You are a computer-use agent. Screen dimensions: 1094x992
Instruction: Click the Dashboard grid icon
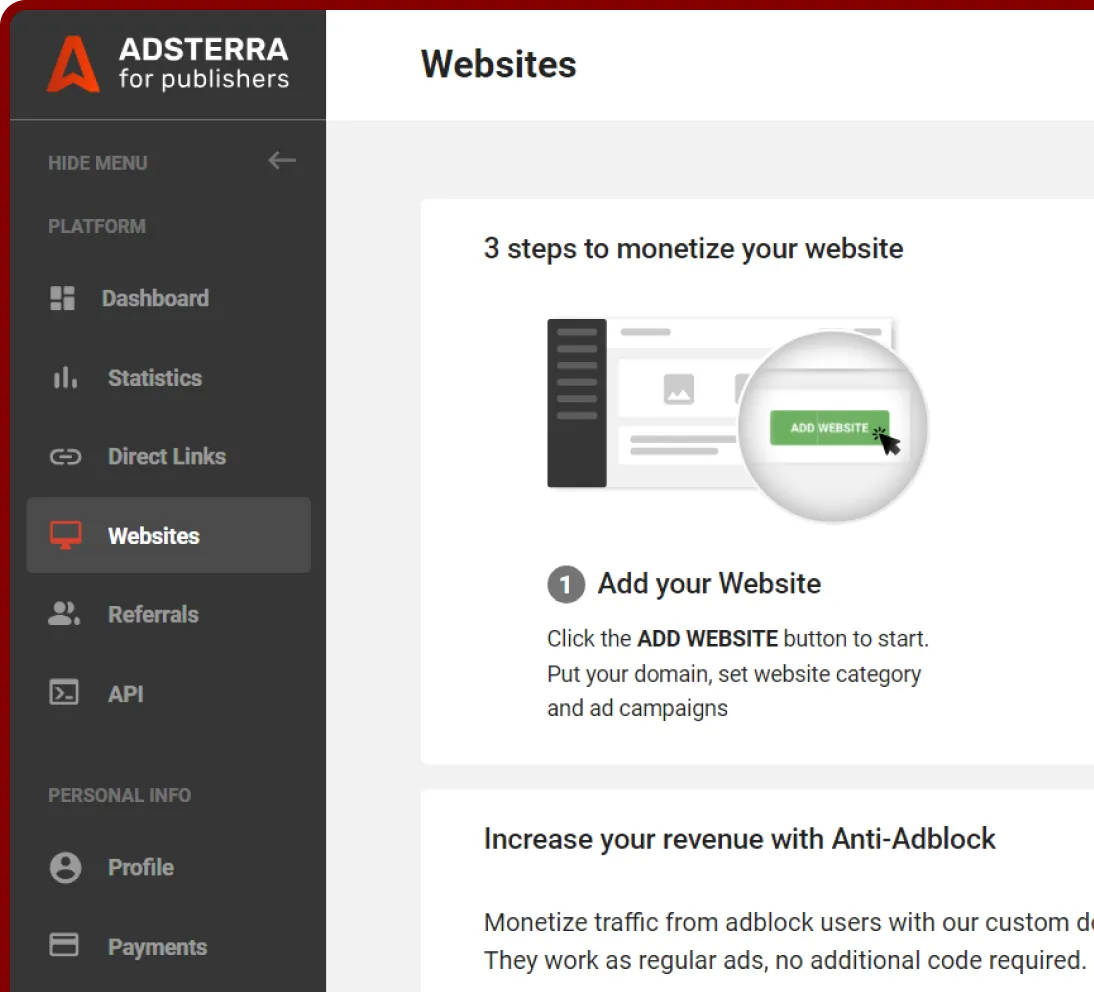[x=63, y=298]
